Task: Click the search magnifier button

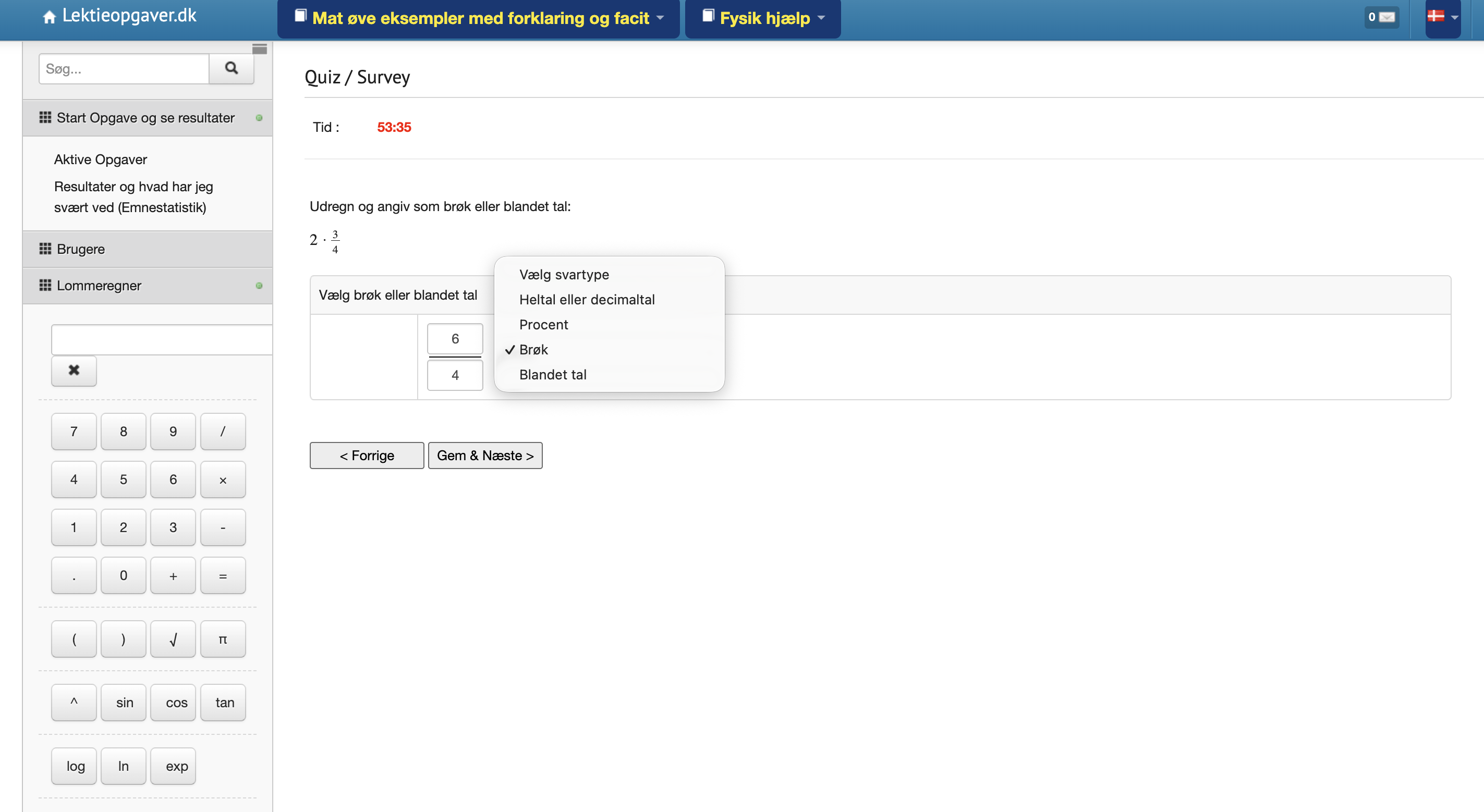Action: (x=231, y=68)
